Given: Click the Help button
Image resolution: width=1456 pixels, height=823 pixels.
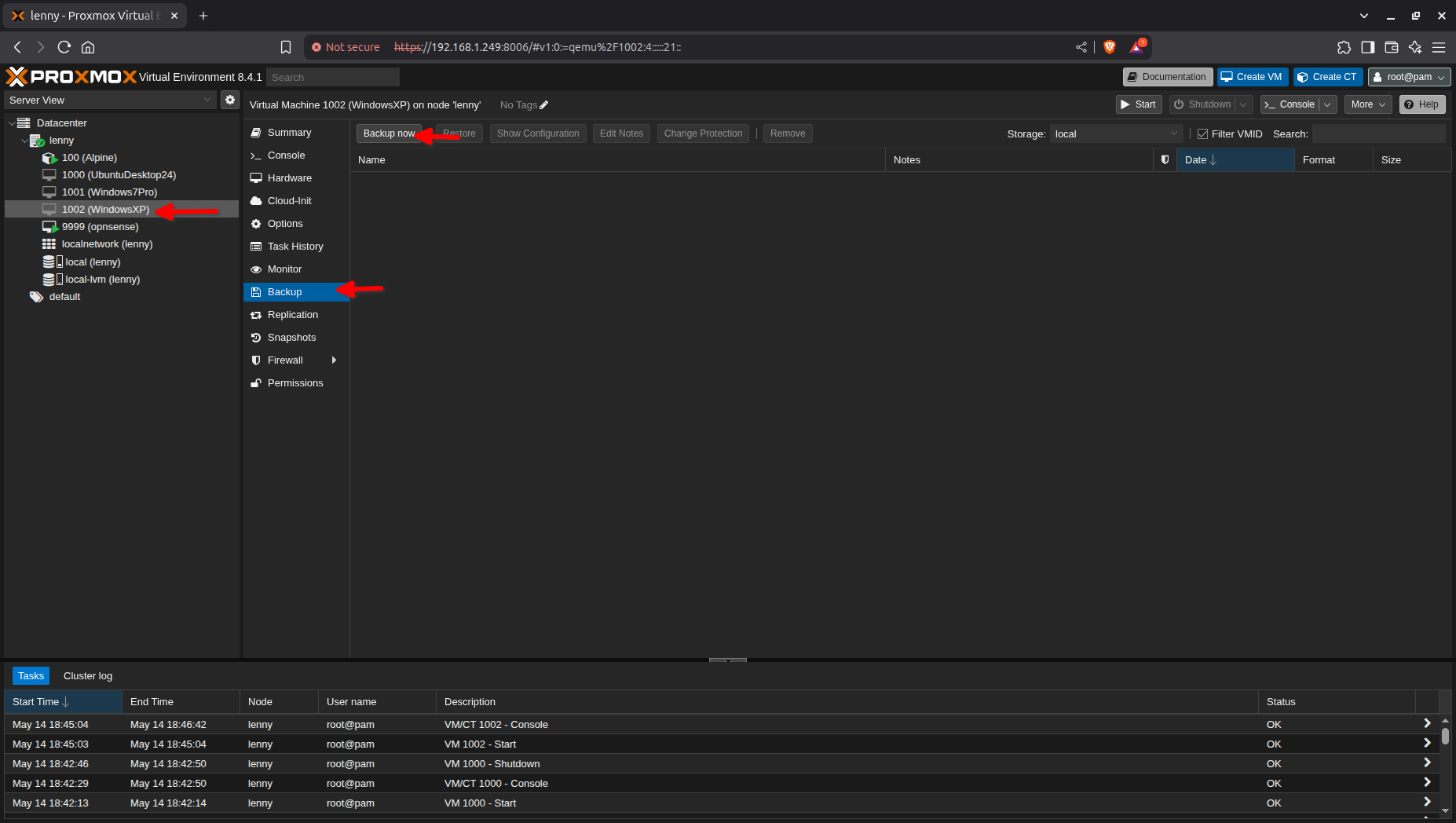Looking at the screenshot, I should click(1421, 104).
